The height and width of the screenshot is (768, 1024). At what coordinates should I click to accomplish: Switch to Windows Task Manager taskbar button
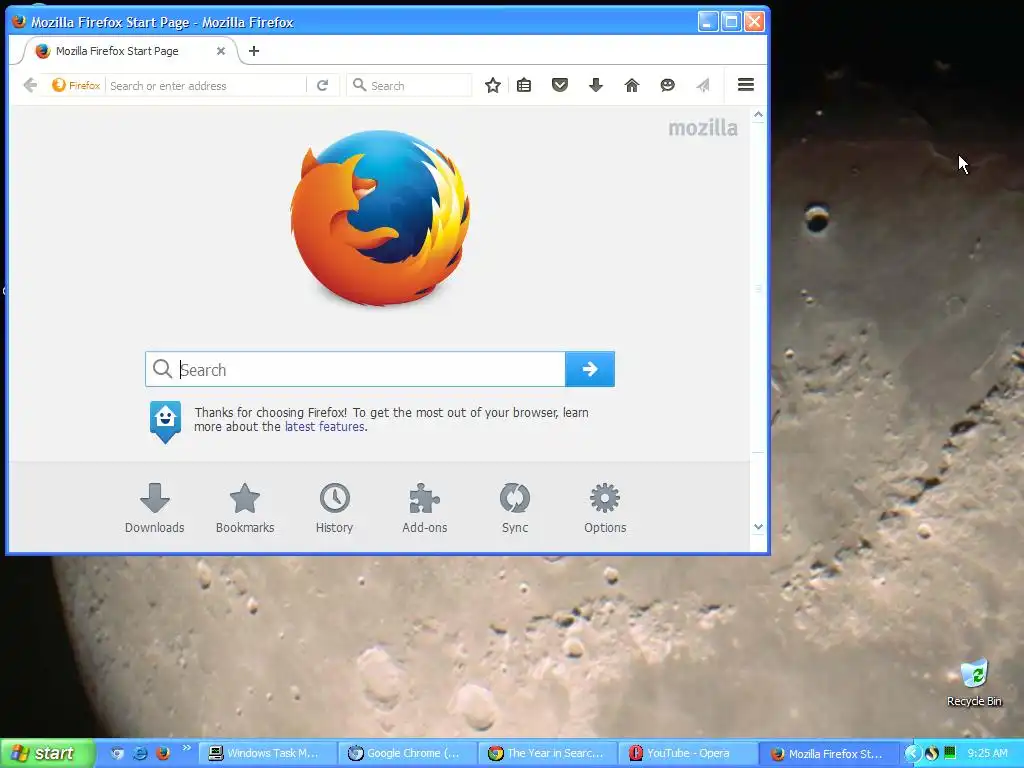tap(266, 753)
